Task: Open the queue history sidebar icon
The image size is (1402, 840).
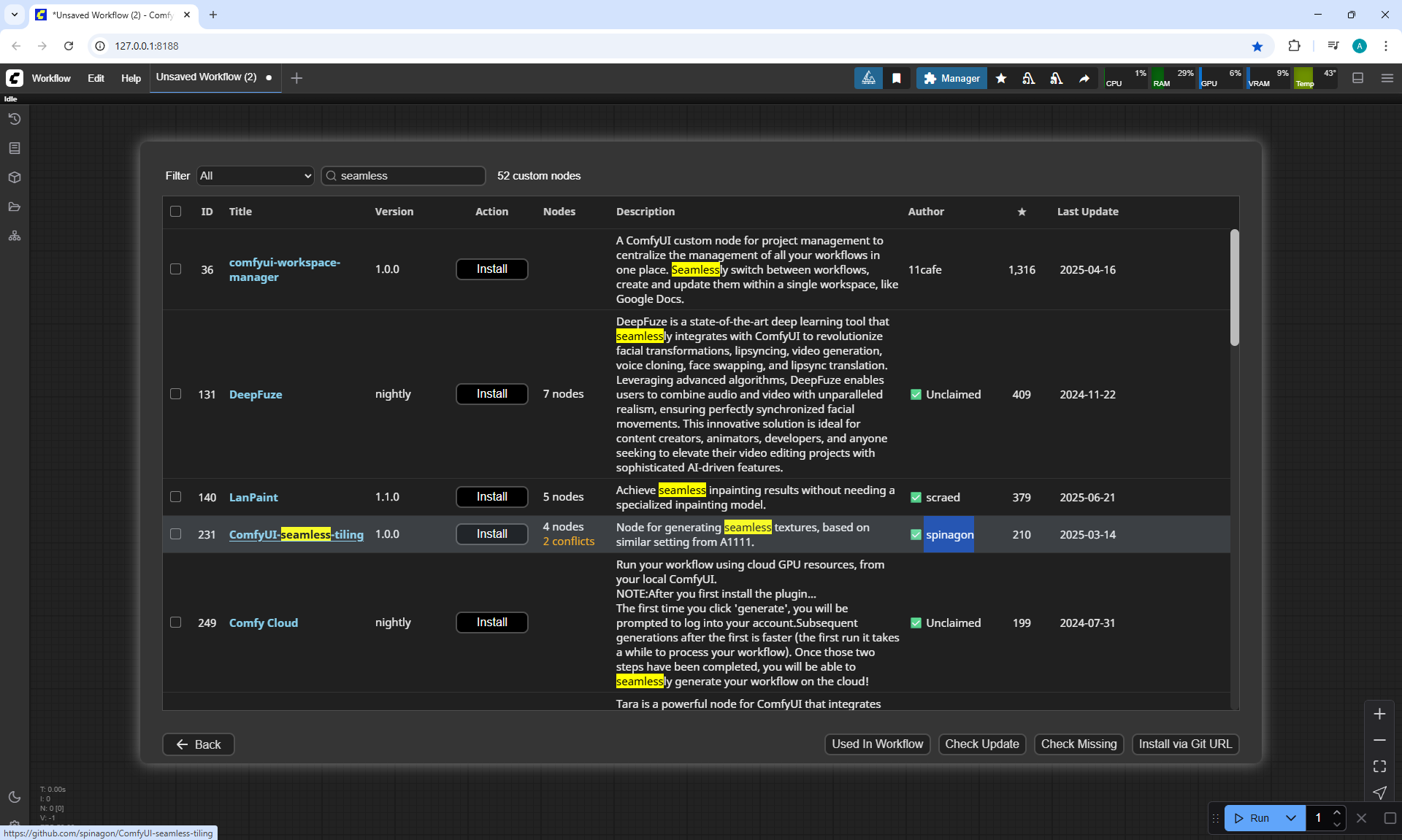Action: click(15, 119)
